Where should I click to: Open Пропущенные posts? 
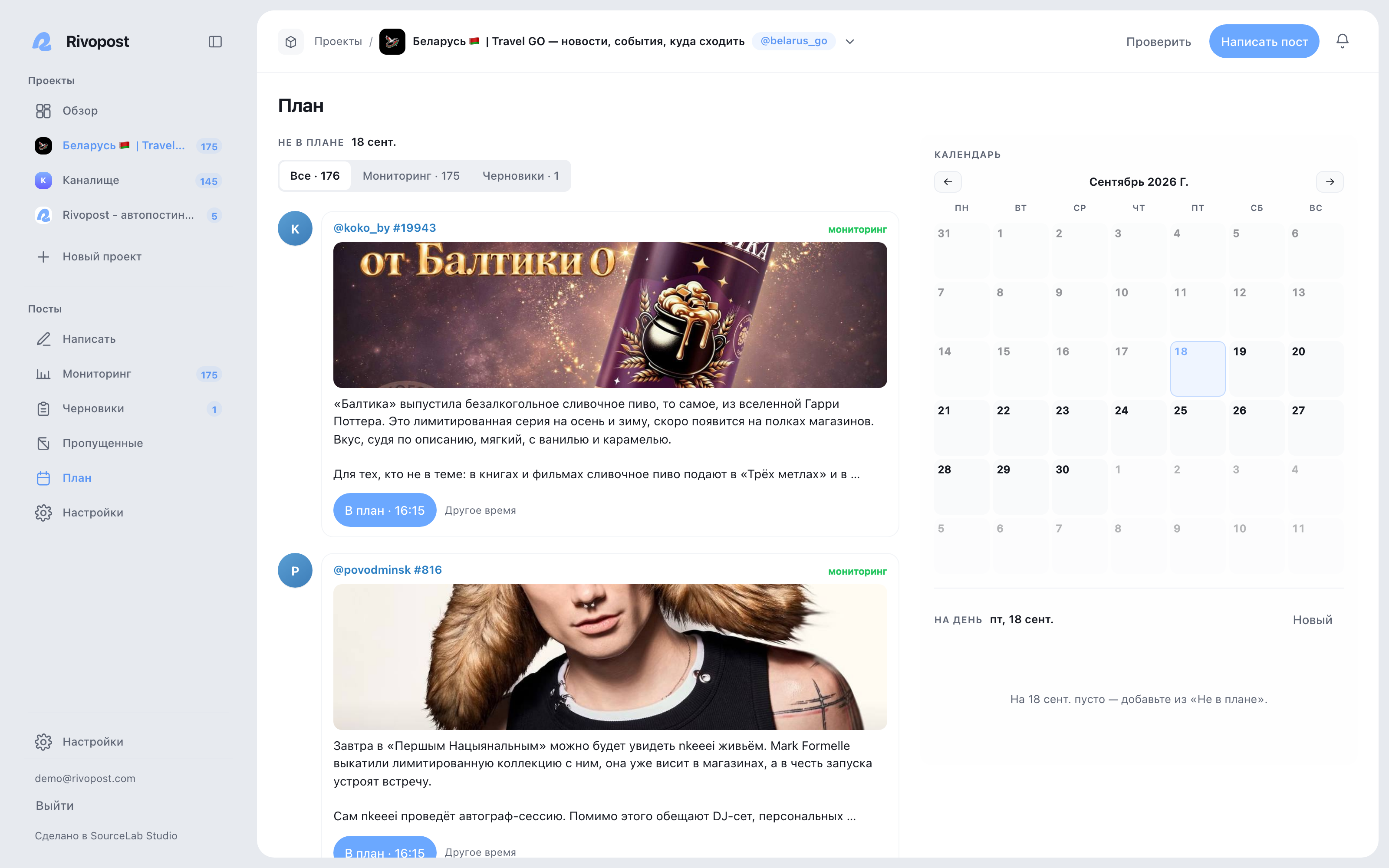[x=128, y=443]
